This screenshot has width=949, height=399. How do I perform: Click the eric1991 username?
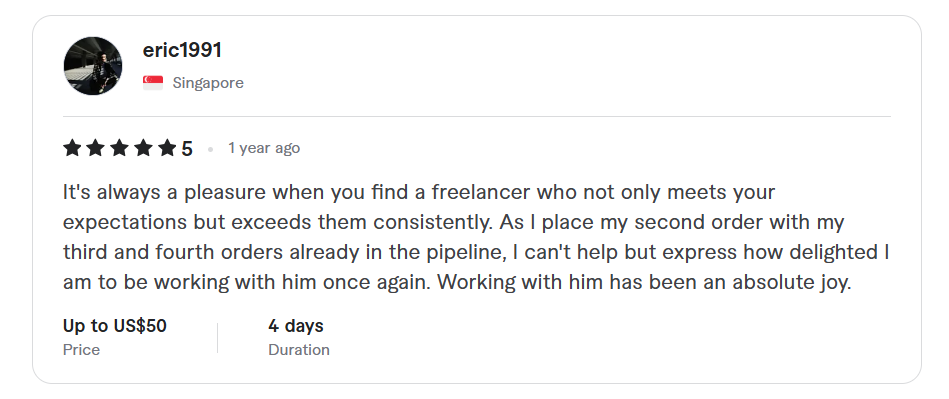pyautogui.click(x=182, y=50)
